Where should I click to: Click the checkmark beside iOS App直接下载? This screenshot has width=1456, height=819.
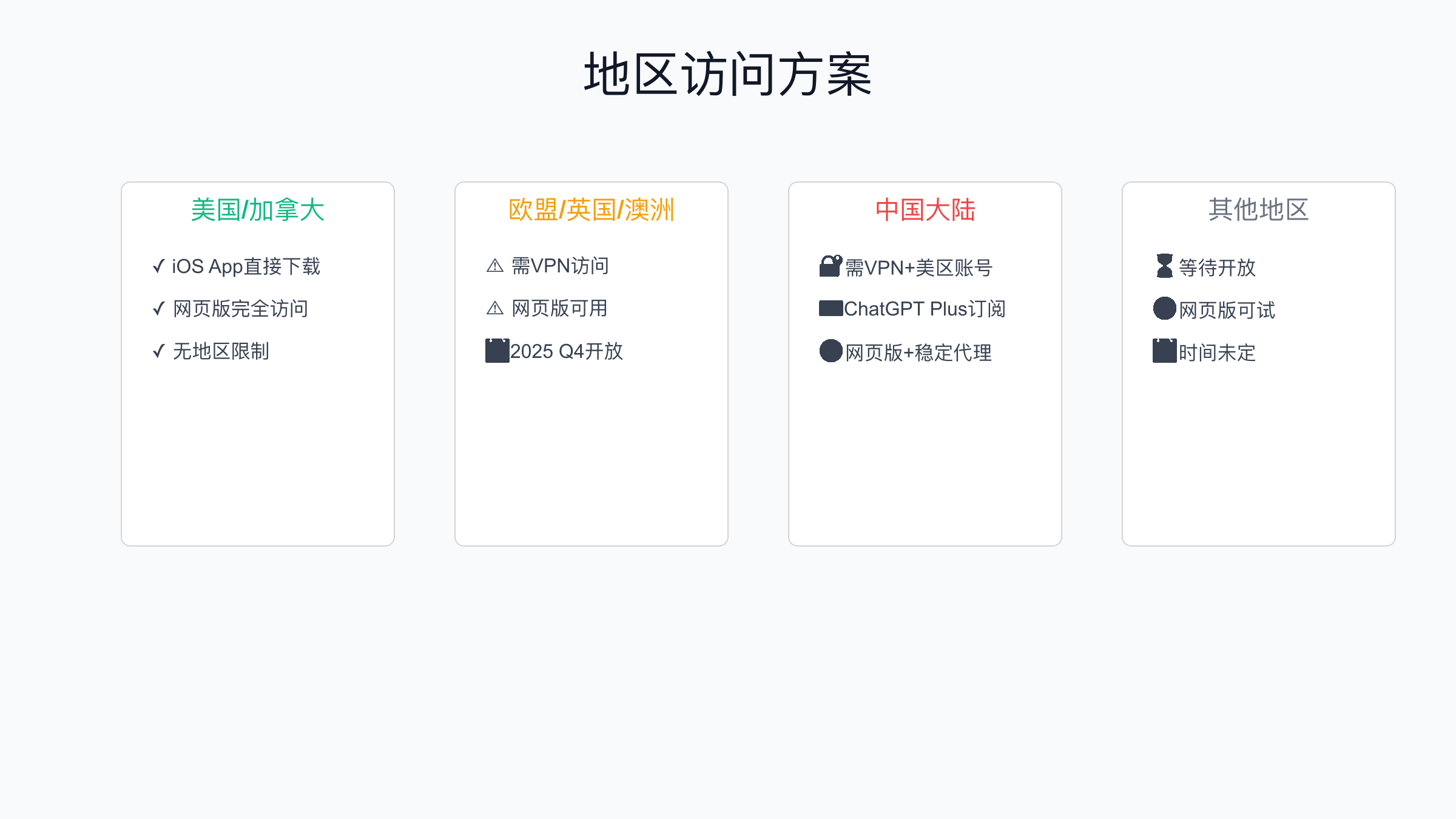(x=159, y=266)
